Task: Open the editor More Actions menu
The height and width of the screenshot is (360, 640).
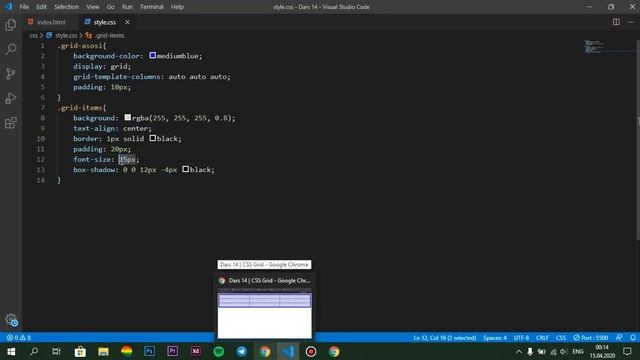Action: 631,22
